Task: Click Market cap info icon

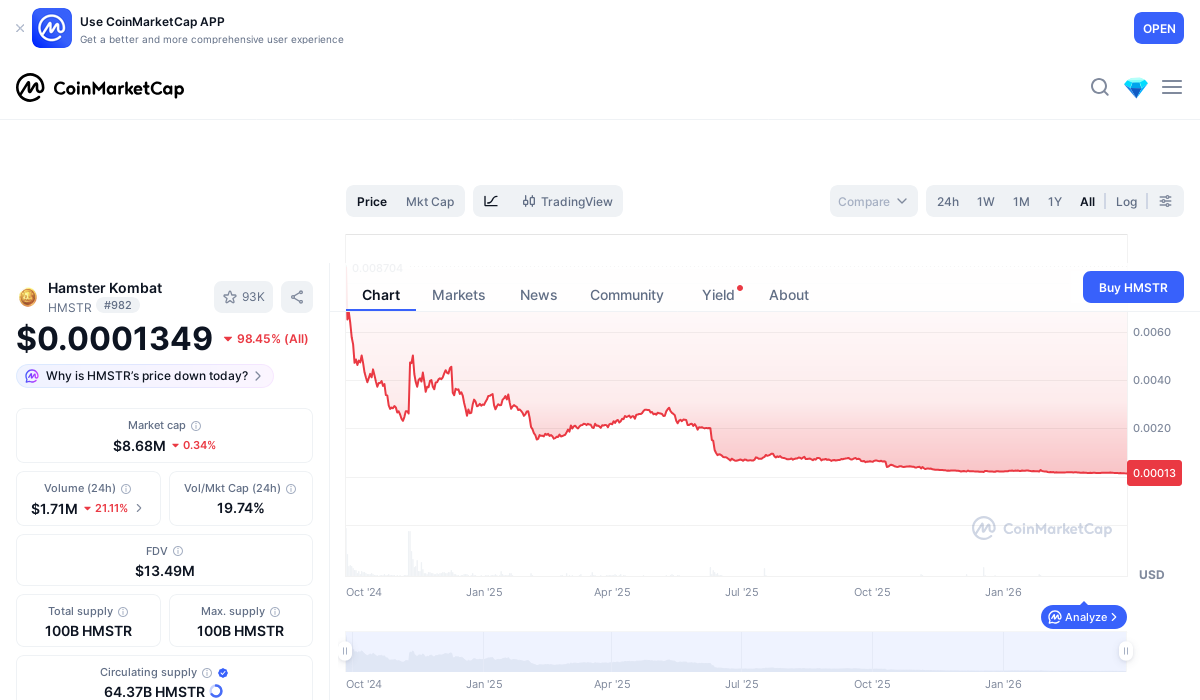Action: click(x=196, y=426)
